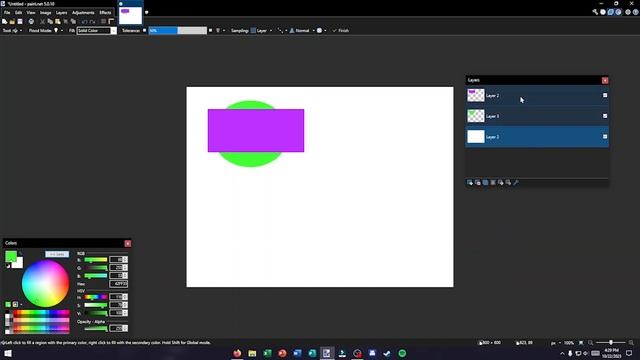
Task: Toggle the rulers icon in the toolbar
Action: (x=111, y=21)
